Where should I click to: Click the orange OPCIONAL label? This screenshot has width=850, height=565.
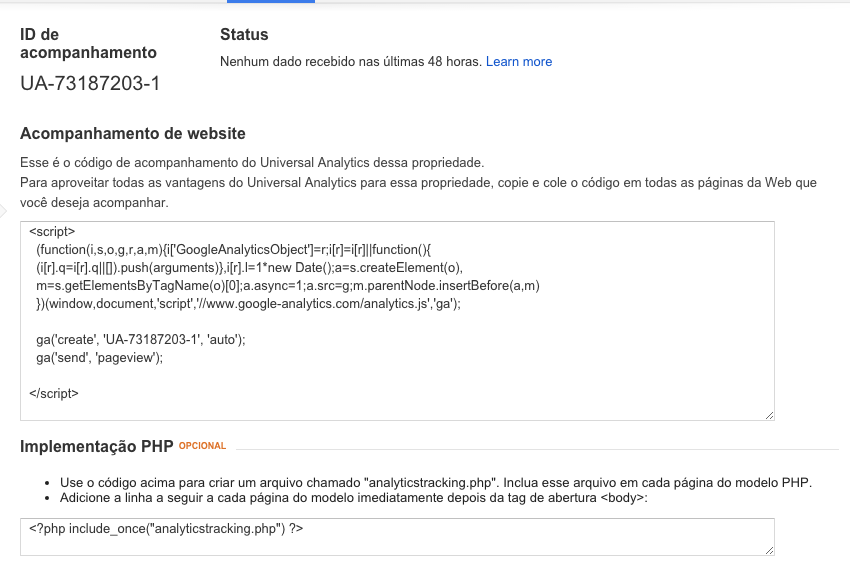coord(203,446)
